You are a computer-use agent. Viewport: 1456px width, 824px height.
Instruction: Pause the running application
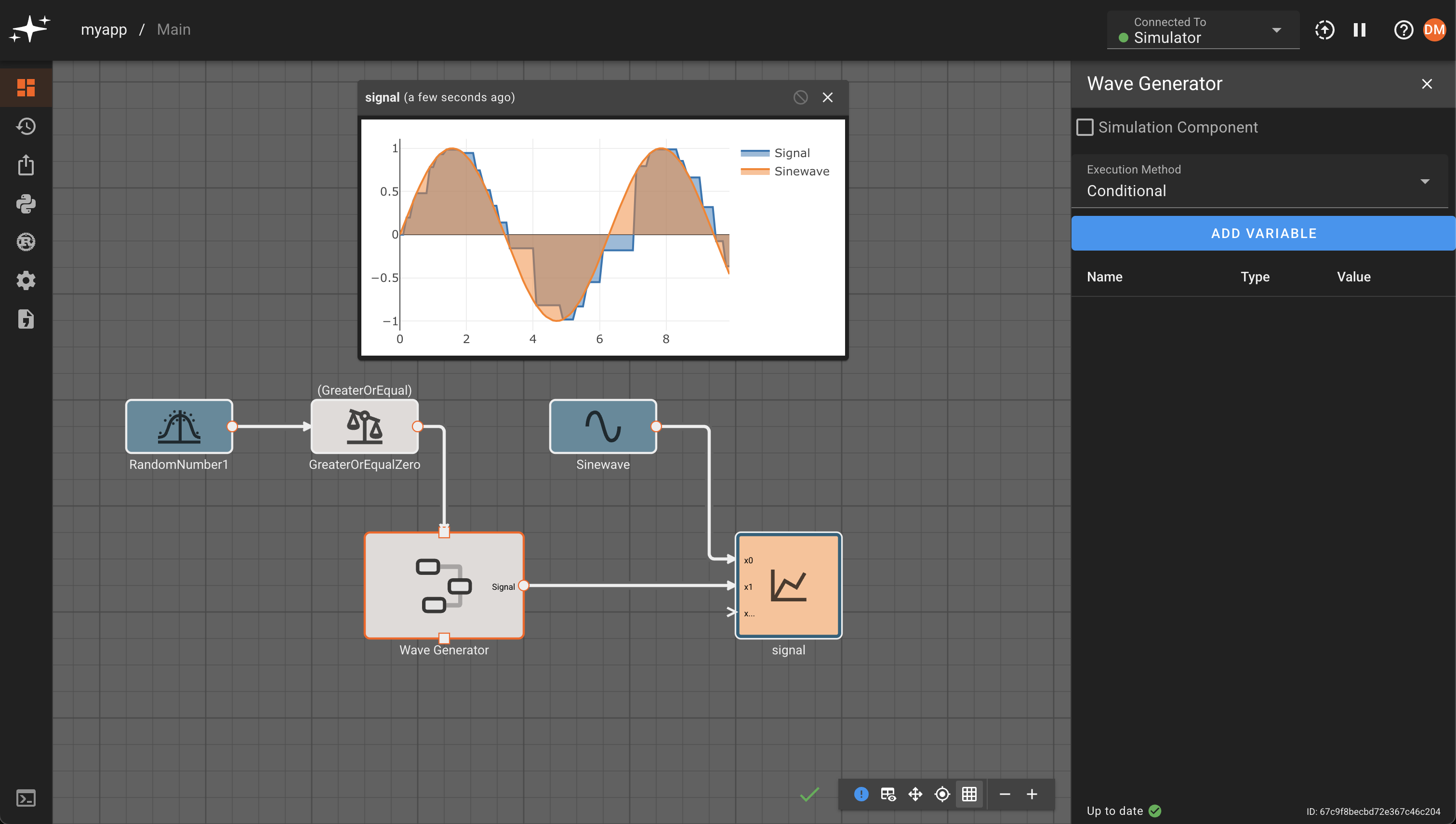click(1360, 30)
